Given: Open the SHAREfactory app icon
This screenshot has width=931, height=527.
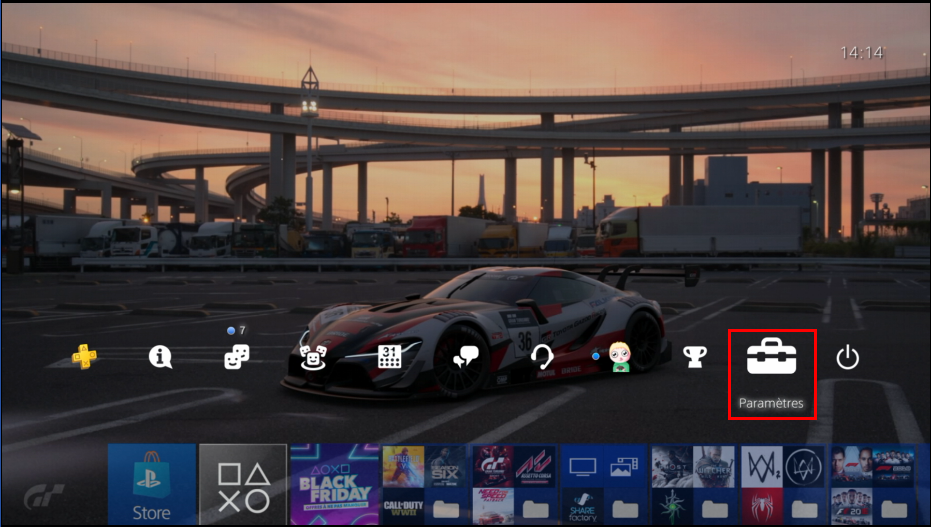Looking at the screenshot, I should tap(583, 506).
